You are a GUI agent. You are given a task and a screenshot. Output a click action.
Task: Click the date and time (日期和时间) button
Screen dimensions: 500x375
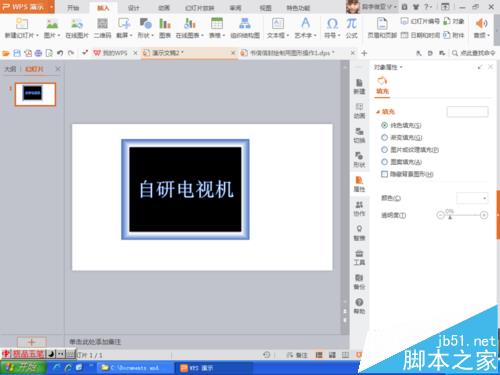coord(420,35)
